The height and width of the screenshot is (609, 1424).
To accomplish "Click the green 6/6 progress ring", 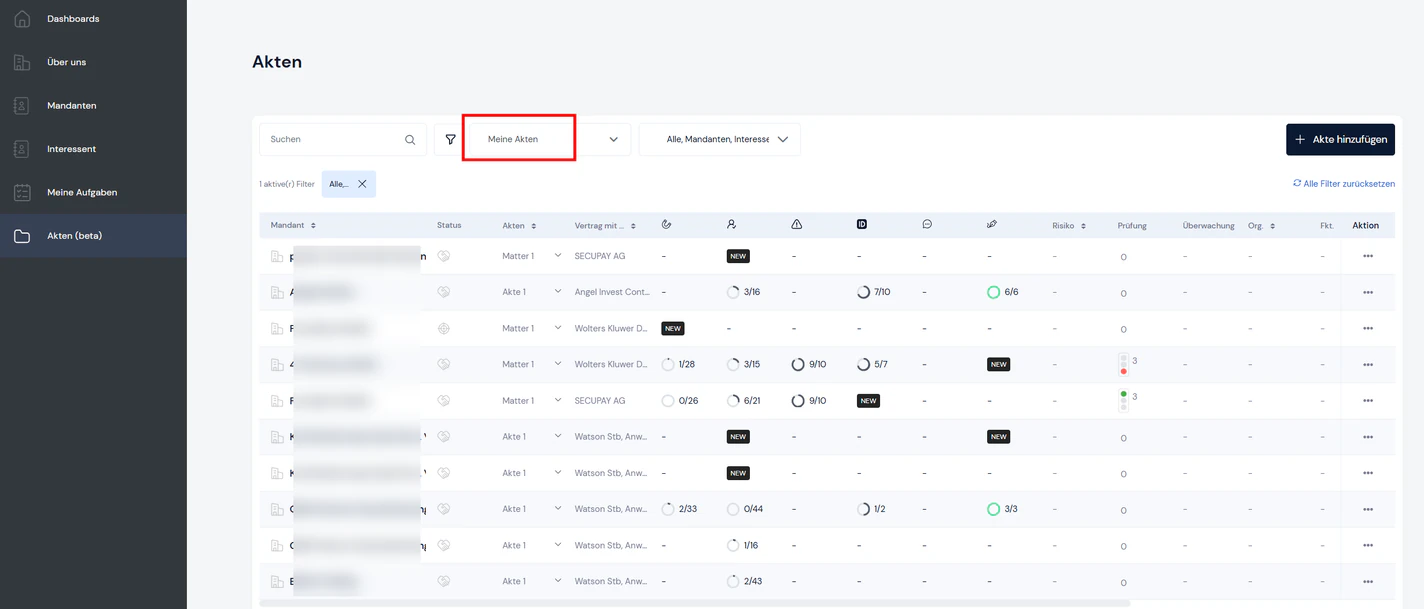I will click(x=993, y=292).
